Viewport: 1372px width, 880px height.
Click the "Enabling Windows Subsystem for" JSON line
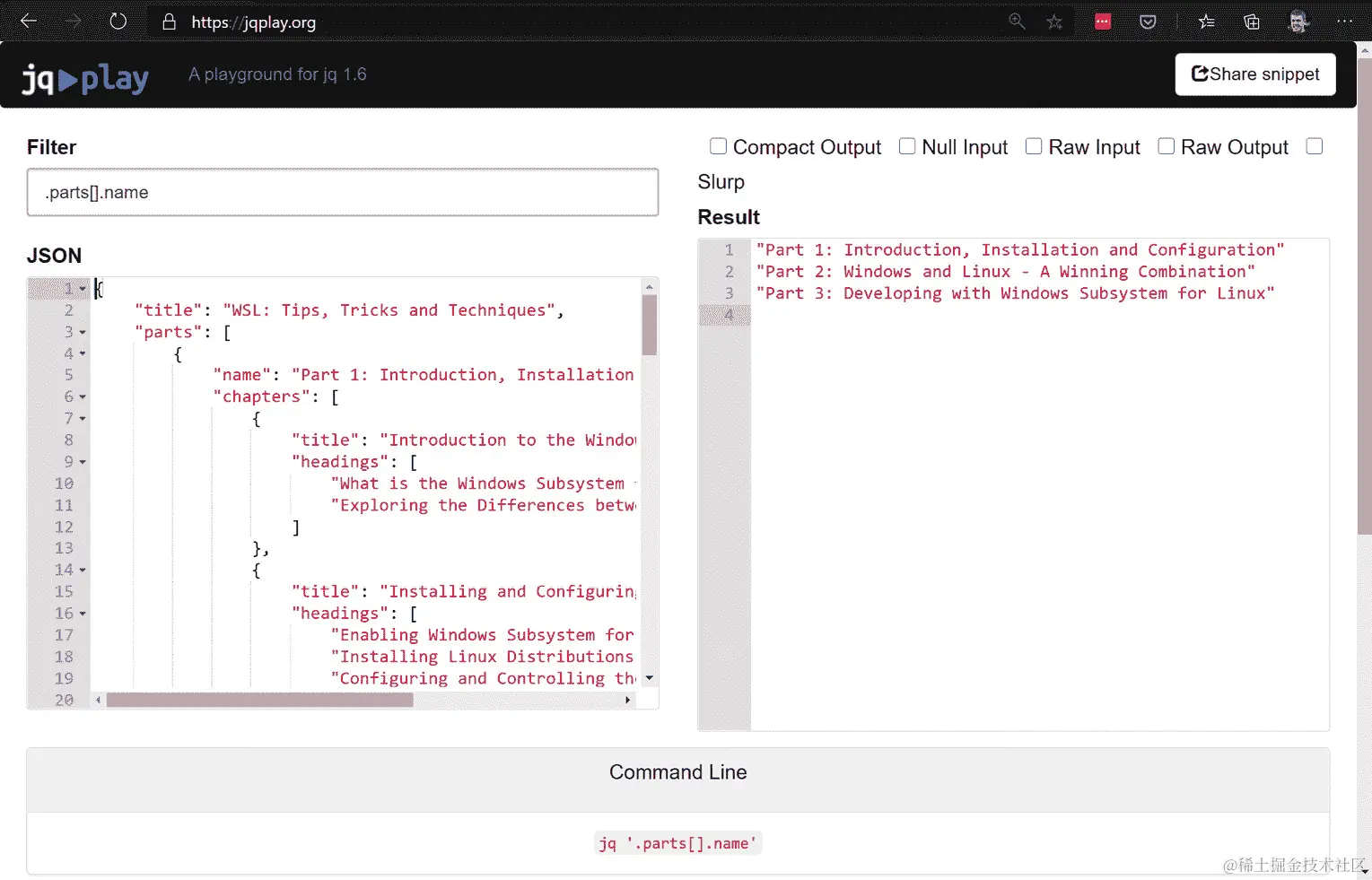483,635
